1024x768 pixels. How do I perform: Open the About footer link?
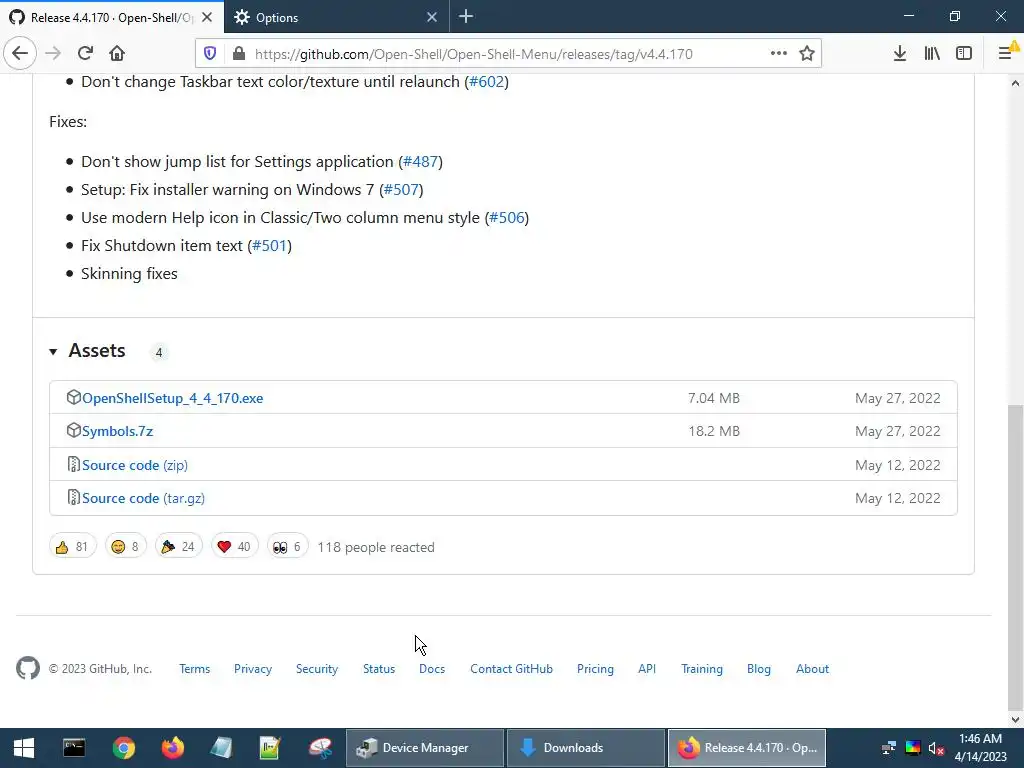point(812,669)
